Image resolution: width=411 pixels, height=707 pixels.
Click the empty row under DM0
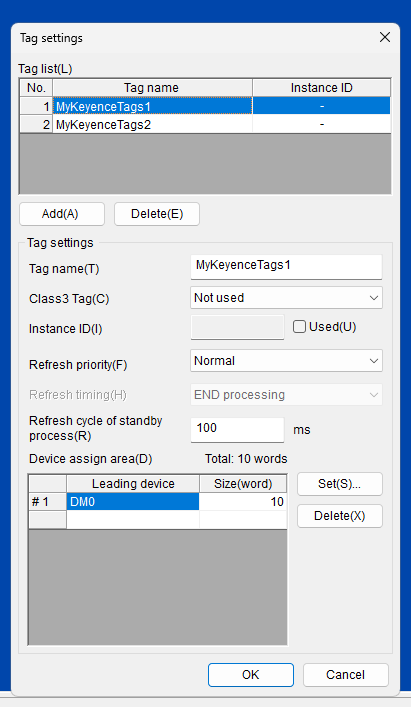click(x=158, y=519)
